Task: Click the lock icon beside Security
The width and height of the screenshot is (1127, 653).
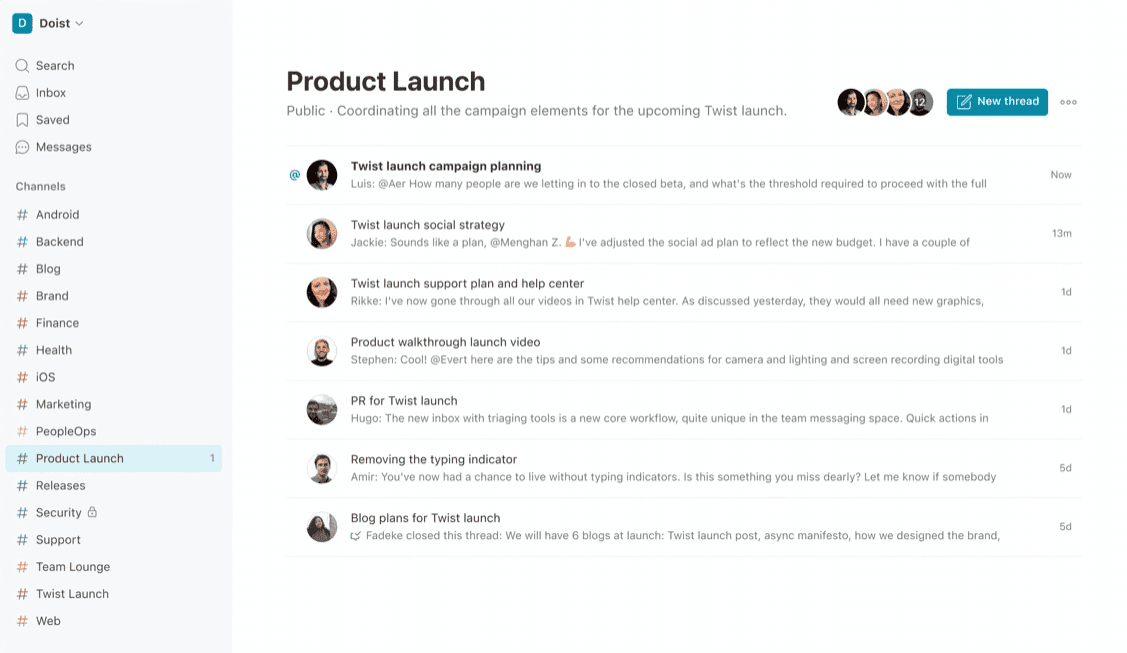Action: (x=92, y=512)
